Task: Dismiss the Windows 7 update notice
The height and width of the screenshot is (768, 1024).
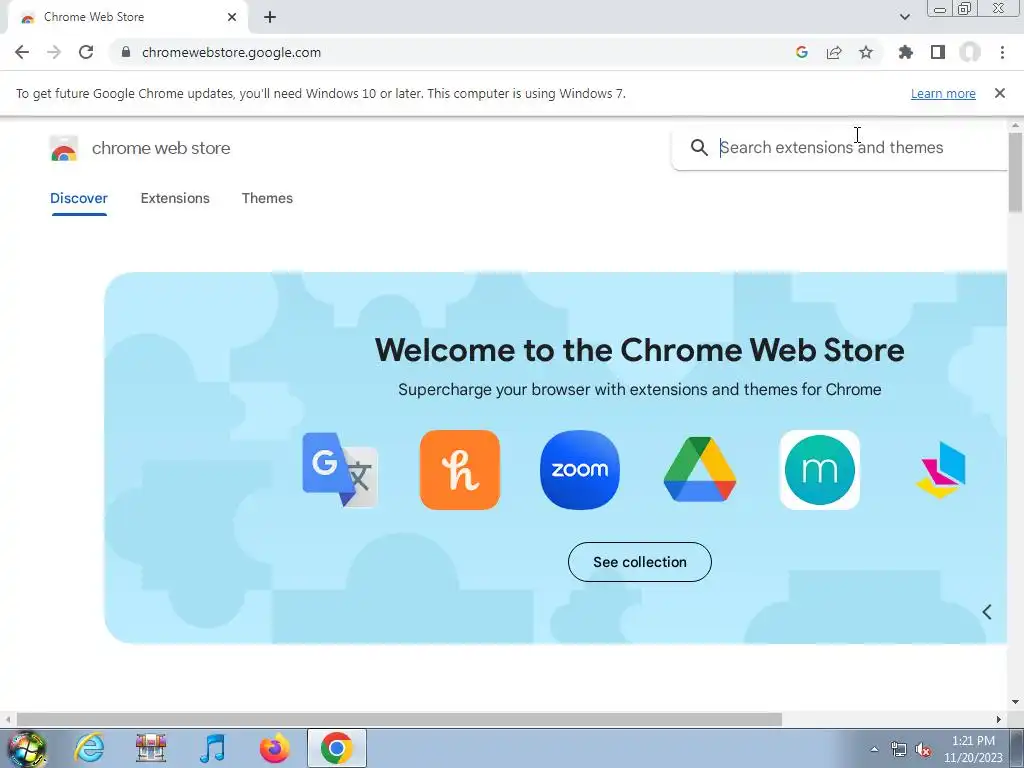Action: tap(999, 93)
